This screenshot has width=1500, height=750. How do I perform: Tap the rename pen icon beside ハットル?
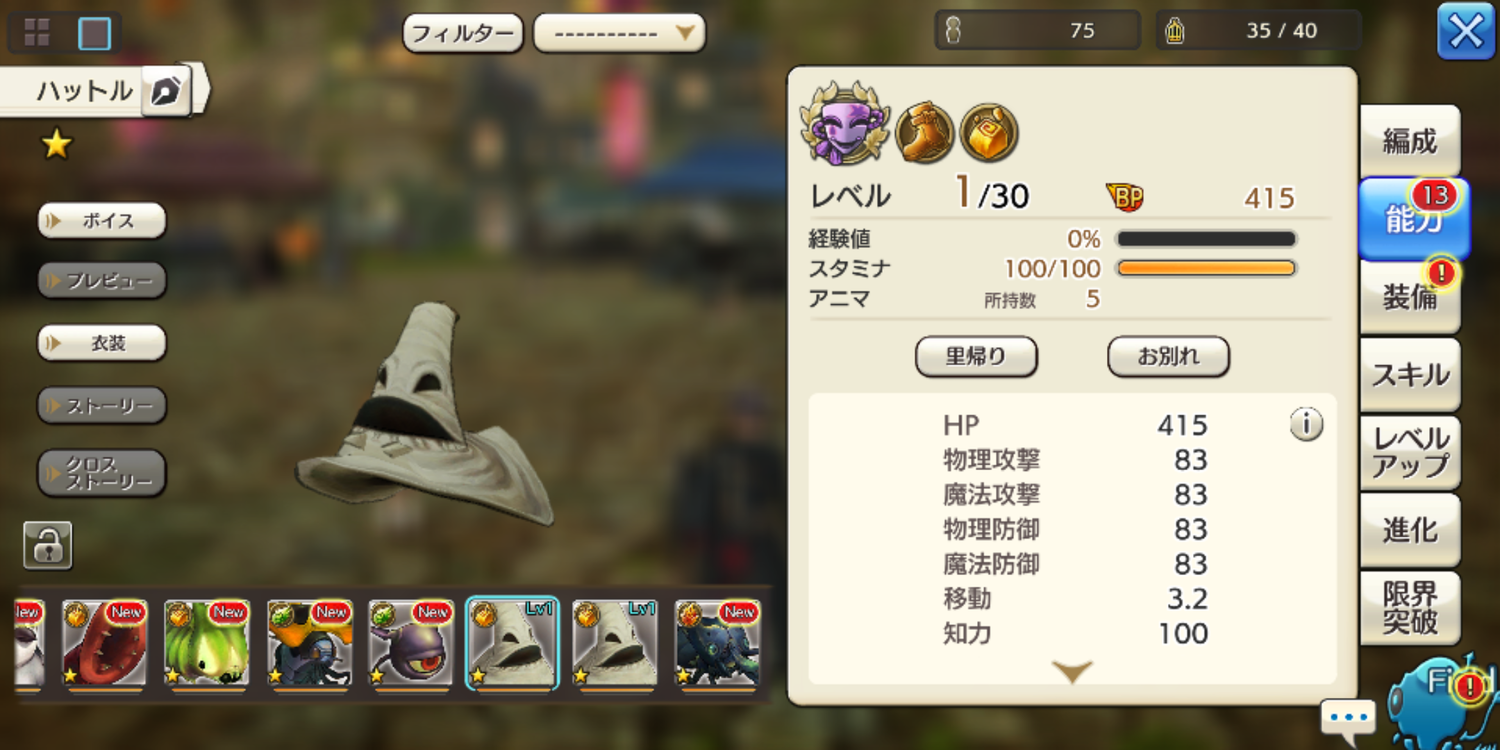click(166, 92)
